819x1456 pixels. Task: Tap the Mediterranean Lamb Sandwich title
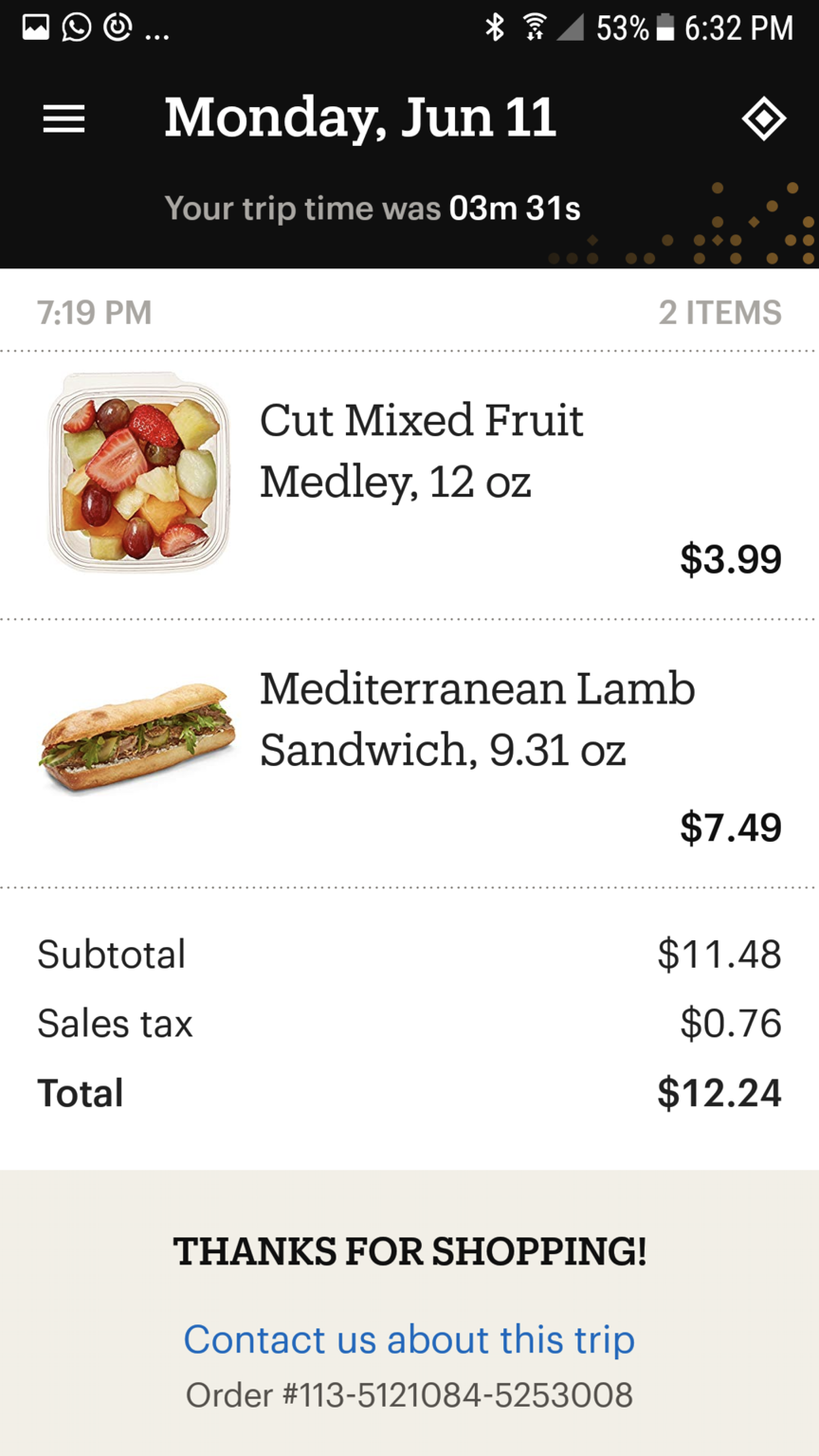pyautogui.click(x=477, y=719)
